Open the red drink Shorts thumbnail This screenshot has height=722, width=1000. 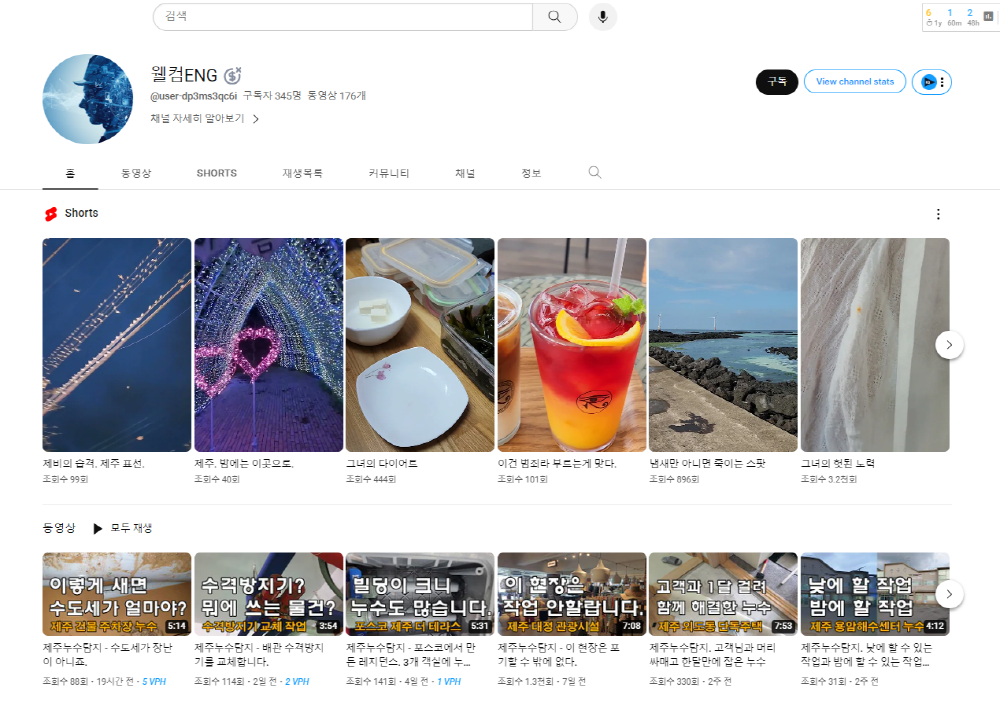[571, 345]
